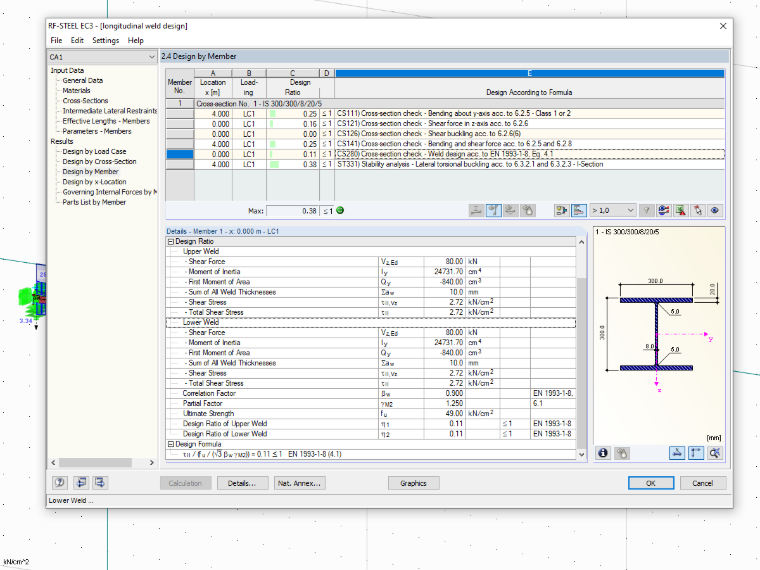The width and height of the screenshot is (760, 570).
Task: Click the help icon at bottom left
Action: pyautogui.click(x=60, y=482)
